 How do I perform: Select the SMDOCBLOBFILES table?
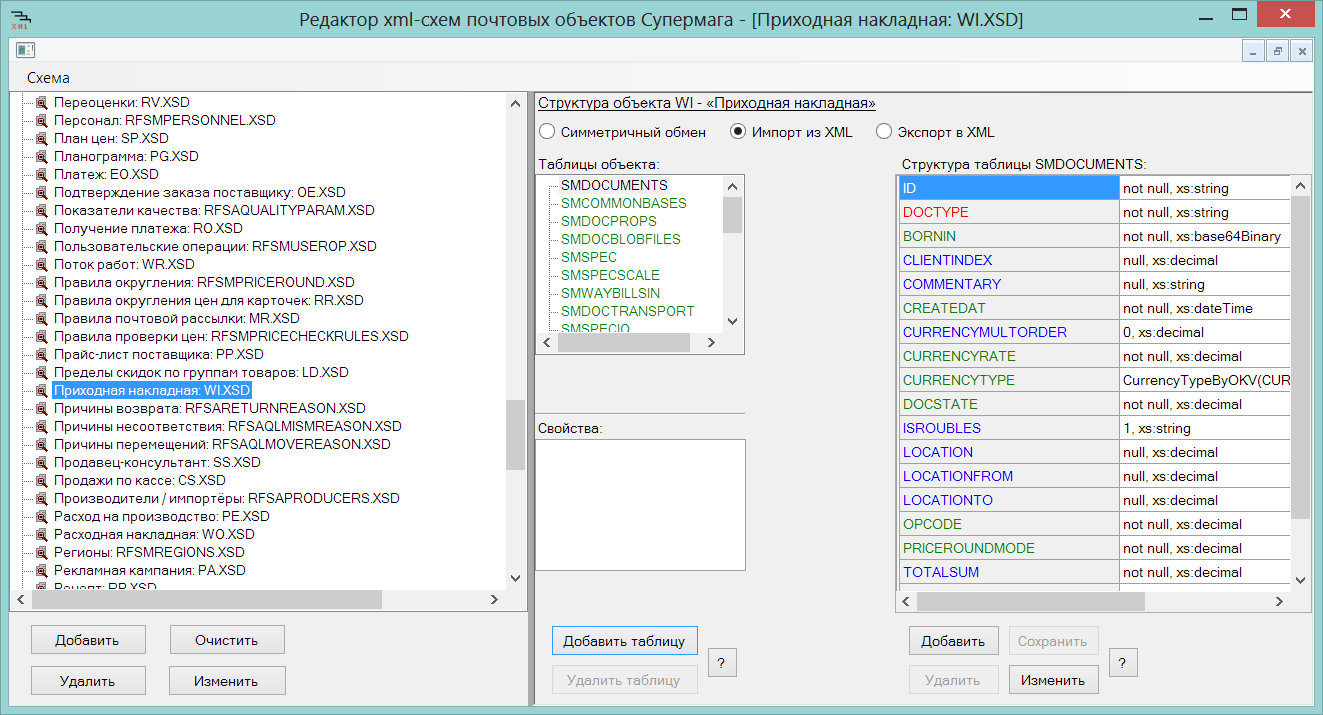click(621, 239)
